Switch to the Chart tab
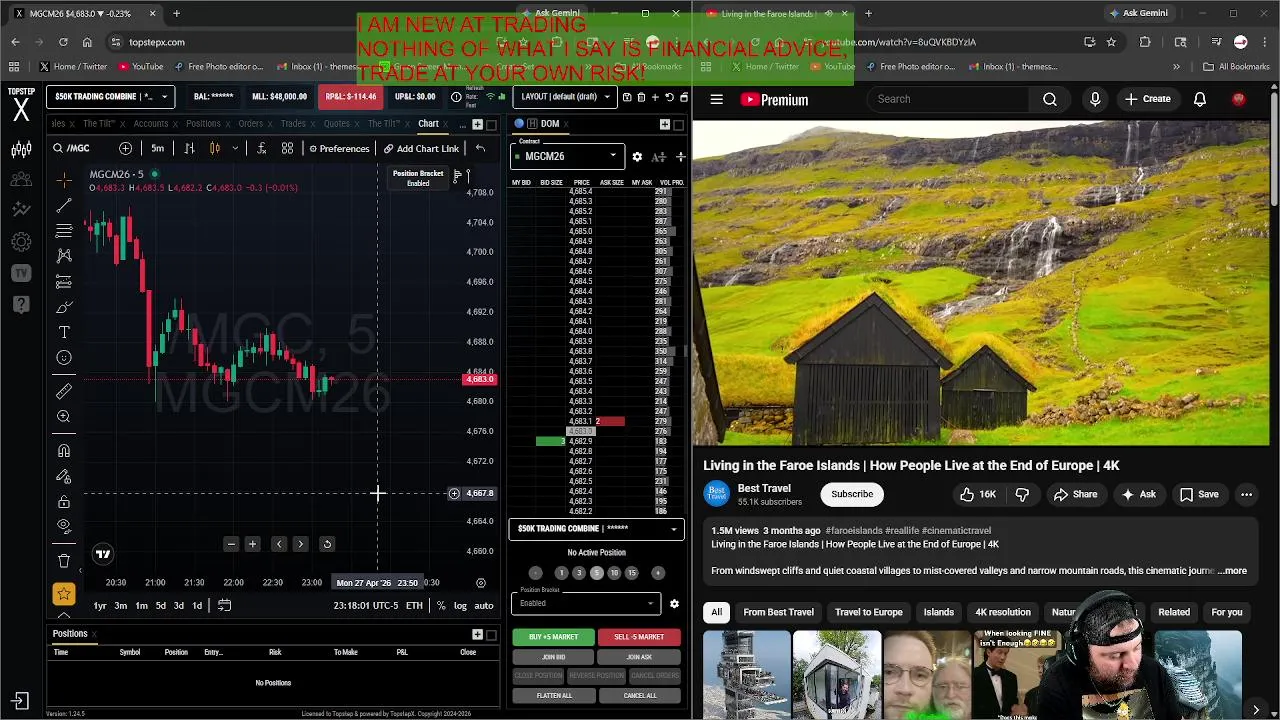Image resolution: width=1280 pixels, height=720 pixels. click(428, 124)
